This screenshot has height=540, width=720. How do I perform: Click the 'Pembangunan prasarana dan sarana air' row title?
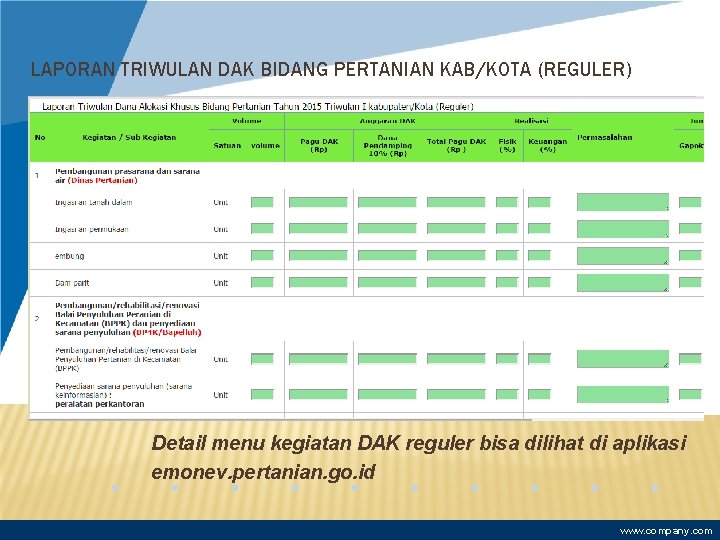pos(127,175)
